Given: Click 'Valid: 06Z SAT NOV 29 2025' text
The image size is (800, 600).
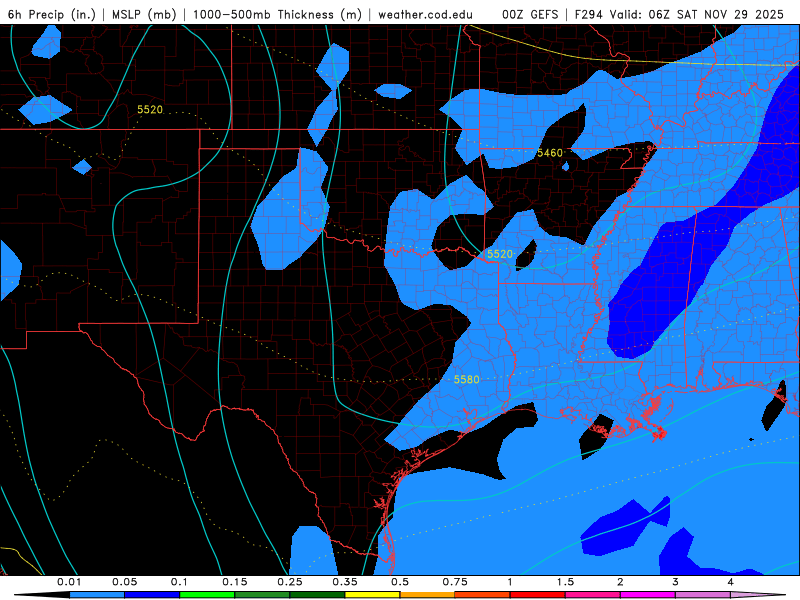Looking at the screenshot, I should 697,14.
